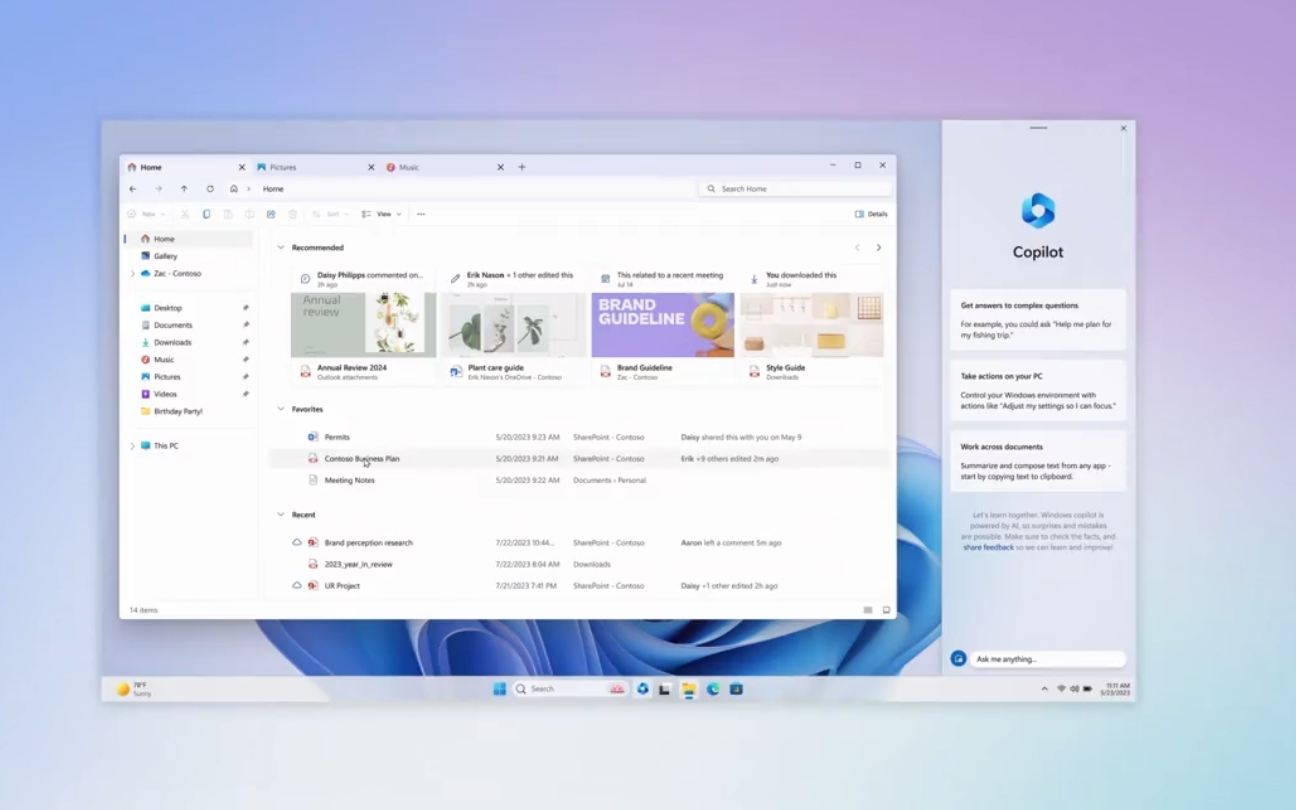Image resolution: width=1296 pixels, height=810 pixels.
Task: Select the Home tab
Action: click(185, 167)
